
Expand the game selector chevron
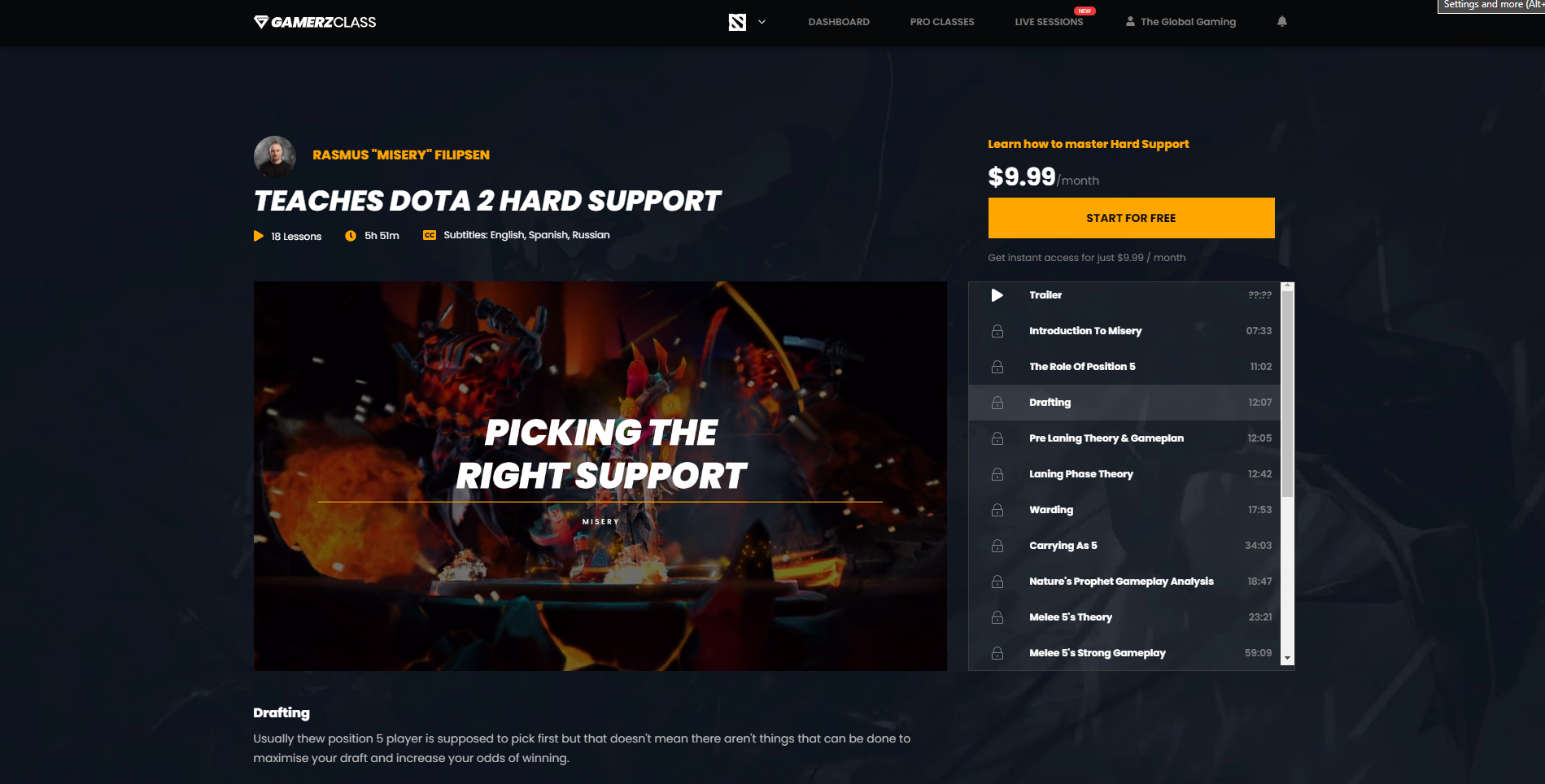(x=762, y=22)
